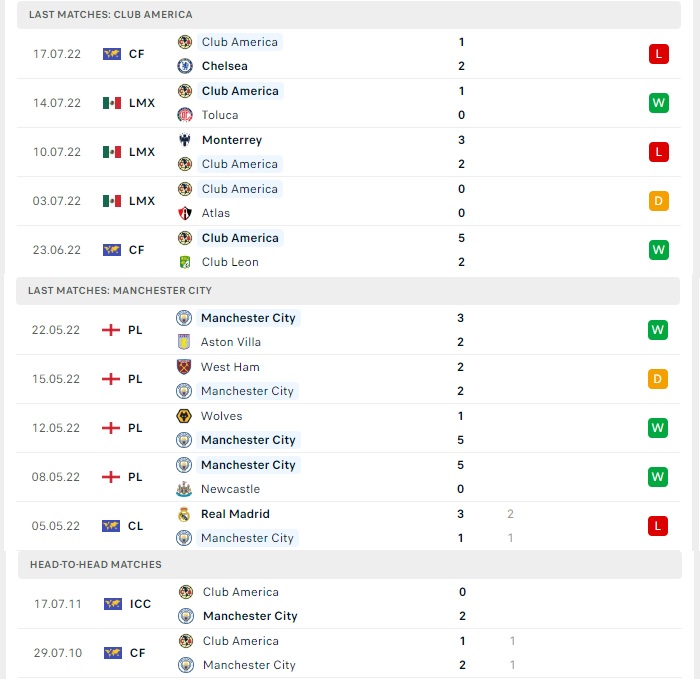The height and width of the screenshot is (680, 700).
Task: Click the Atlas club crest
Action: [x=185, y=213]
